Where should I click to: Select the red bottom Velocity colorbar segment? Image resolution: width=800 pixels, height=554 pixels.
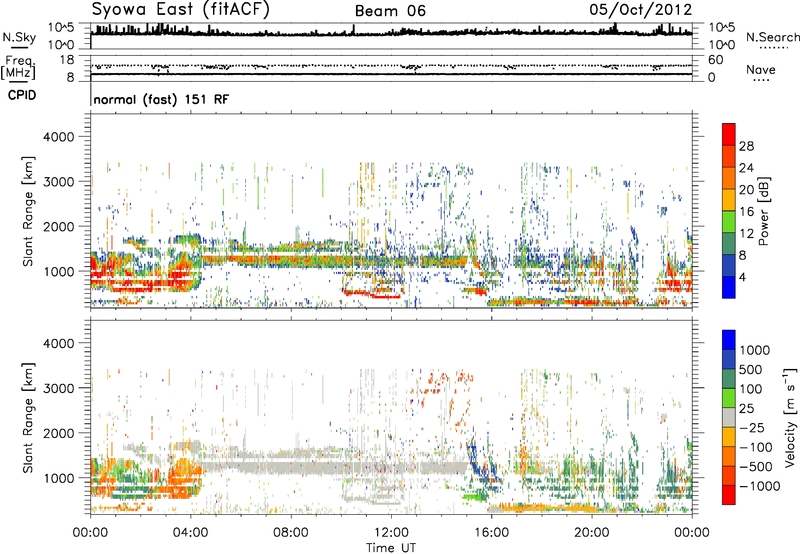coord(729,495)
